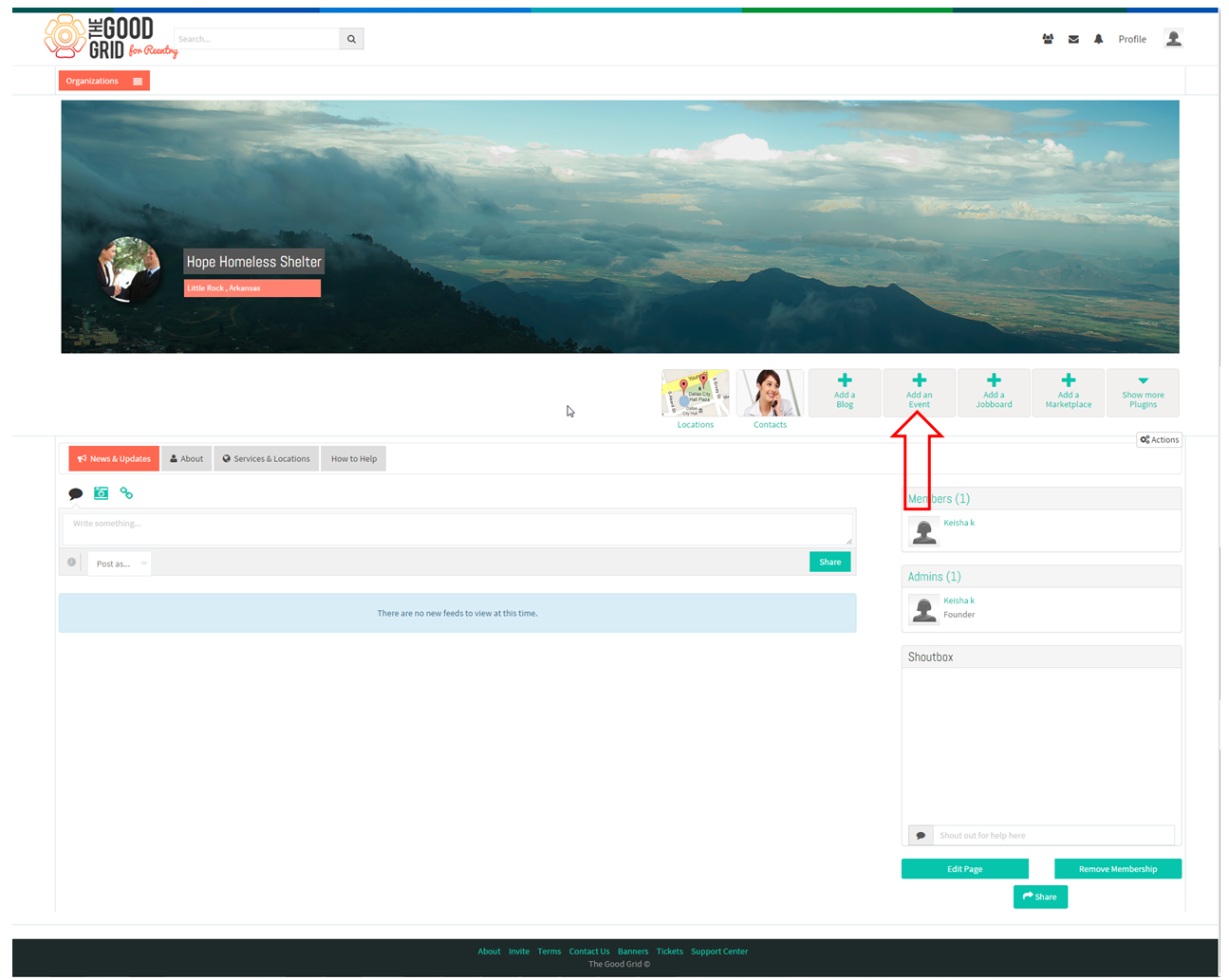Screen dimensions: 1229x980
Task: Click Add a Blog plugin
Action: pos(845,393)
